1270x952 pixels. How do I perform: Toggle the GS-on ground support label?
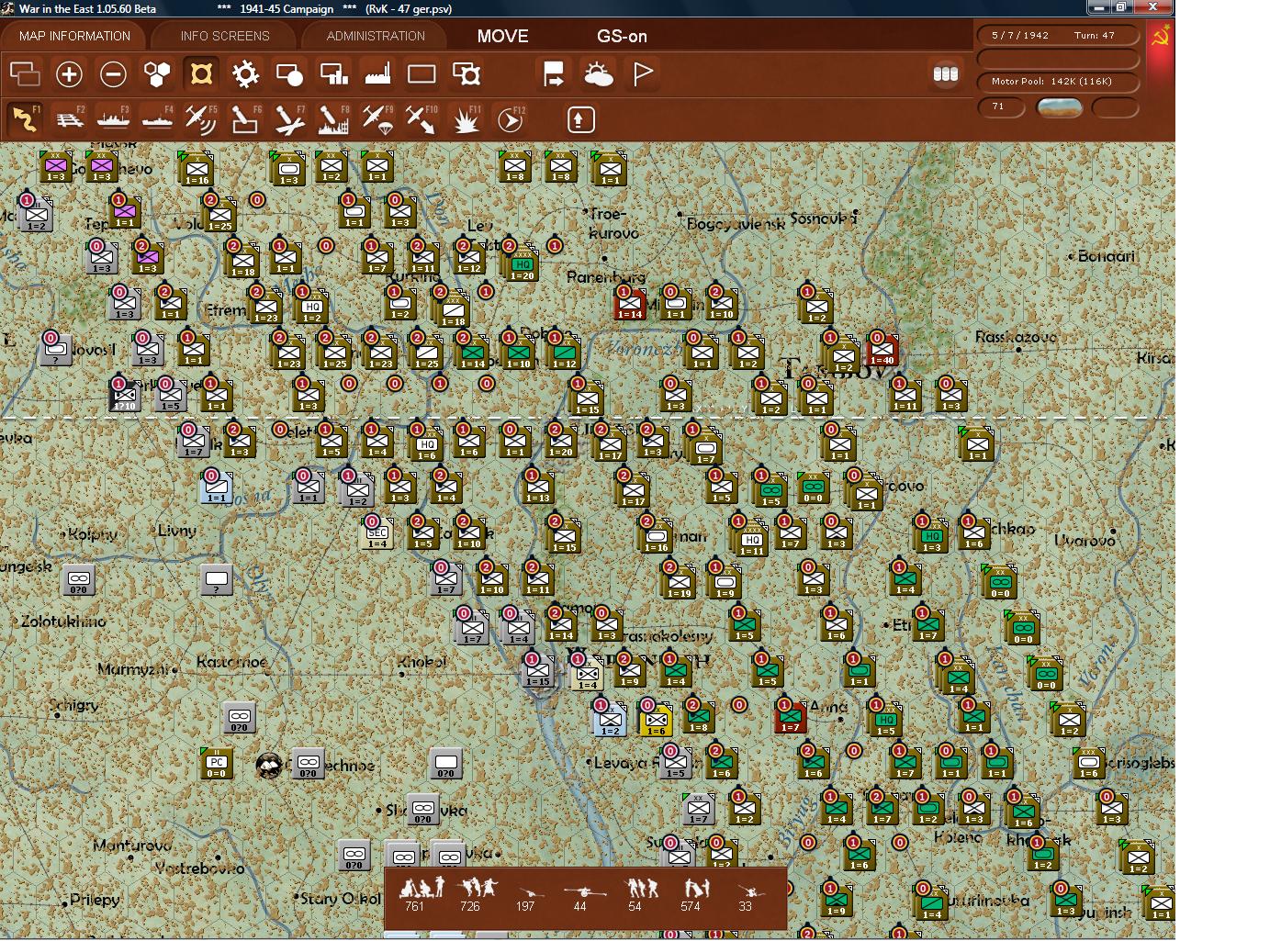click(622, 37)
